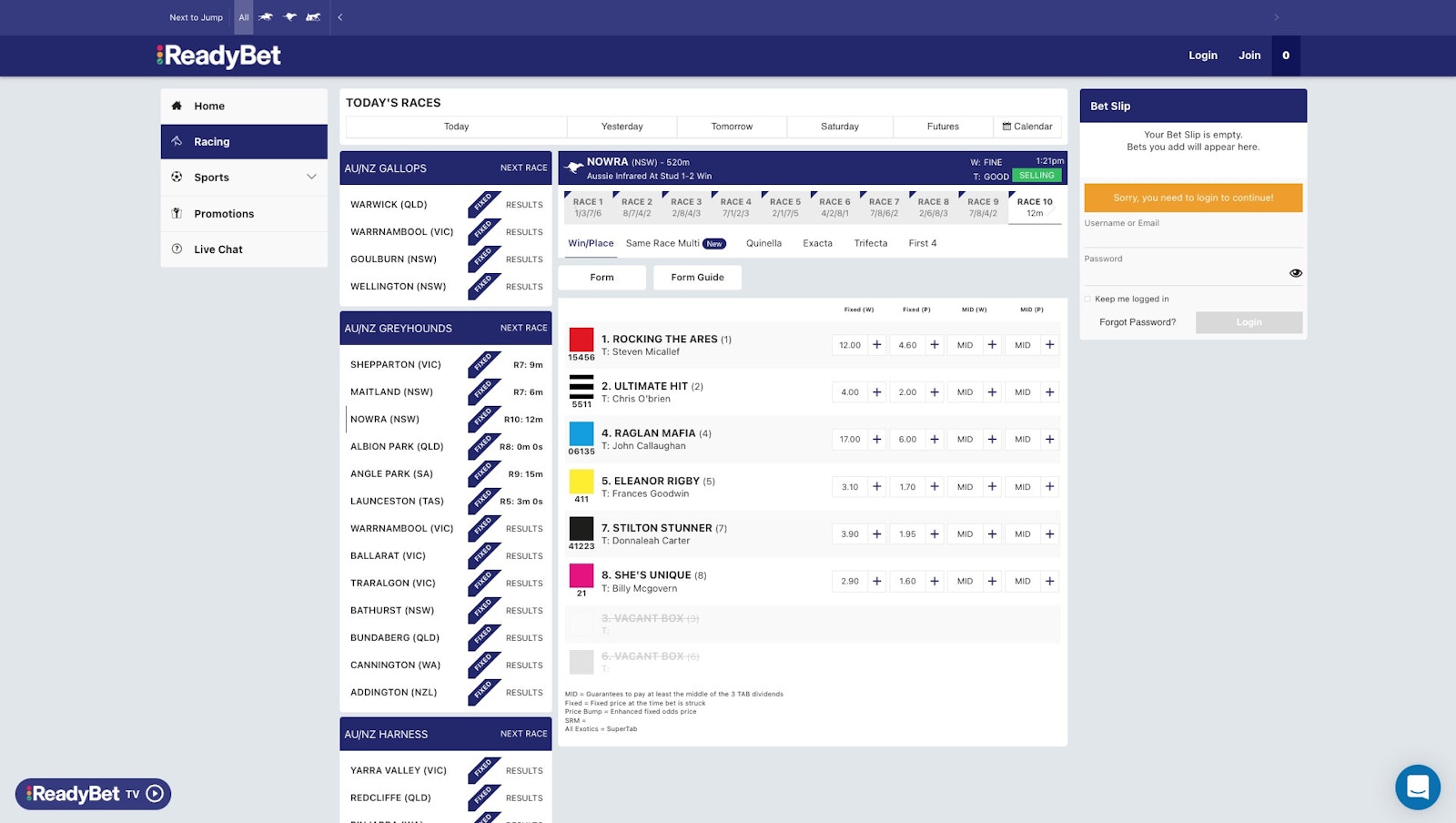
Task: Filter Next to Jump by harness racing icon
Action: click(x=313, y=17)
